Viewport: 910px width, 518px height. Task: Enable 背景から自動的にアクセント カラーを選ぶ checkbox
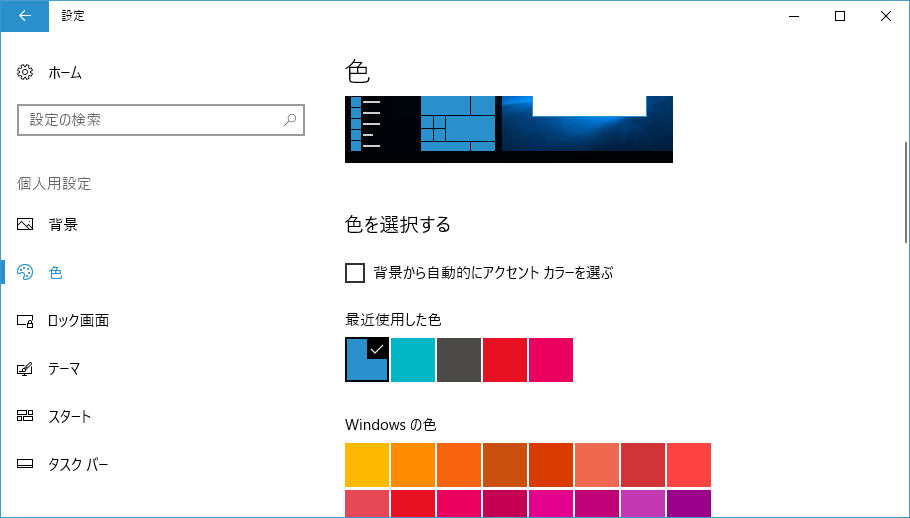[x=355, y=273]
